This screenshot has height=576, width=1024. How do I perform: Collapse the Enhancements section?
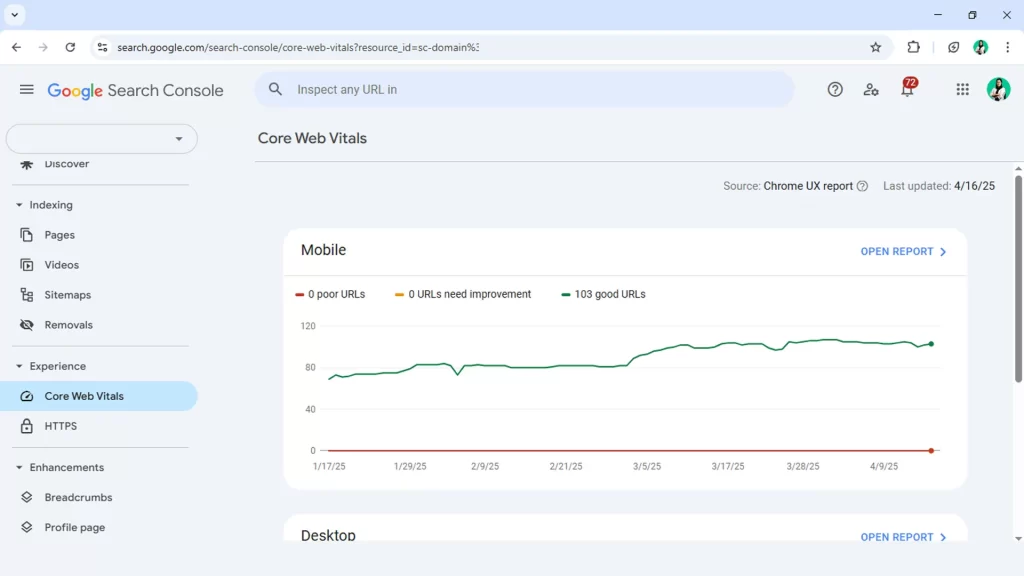pos(19,468)
